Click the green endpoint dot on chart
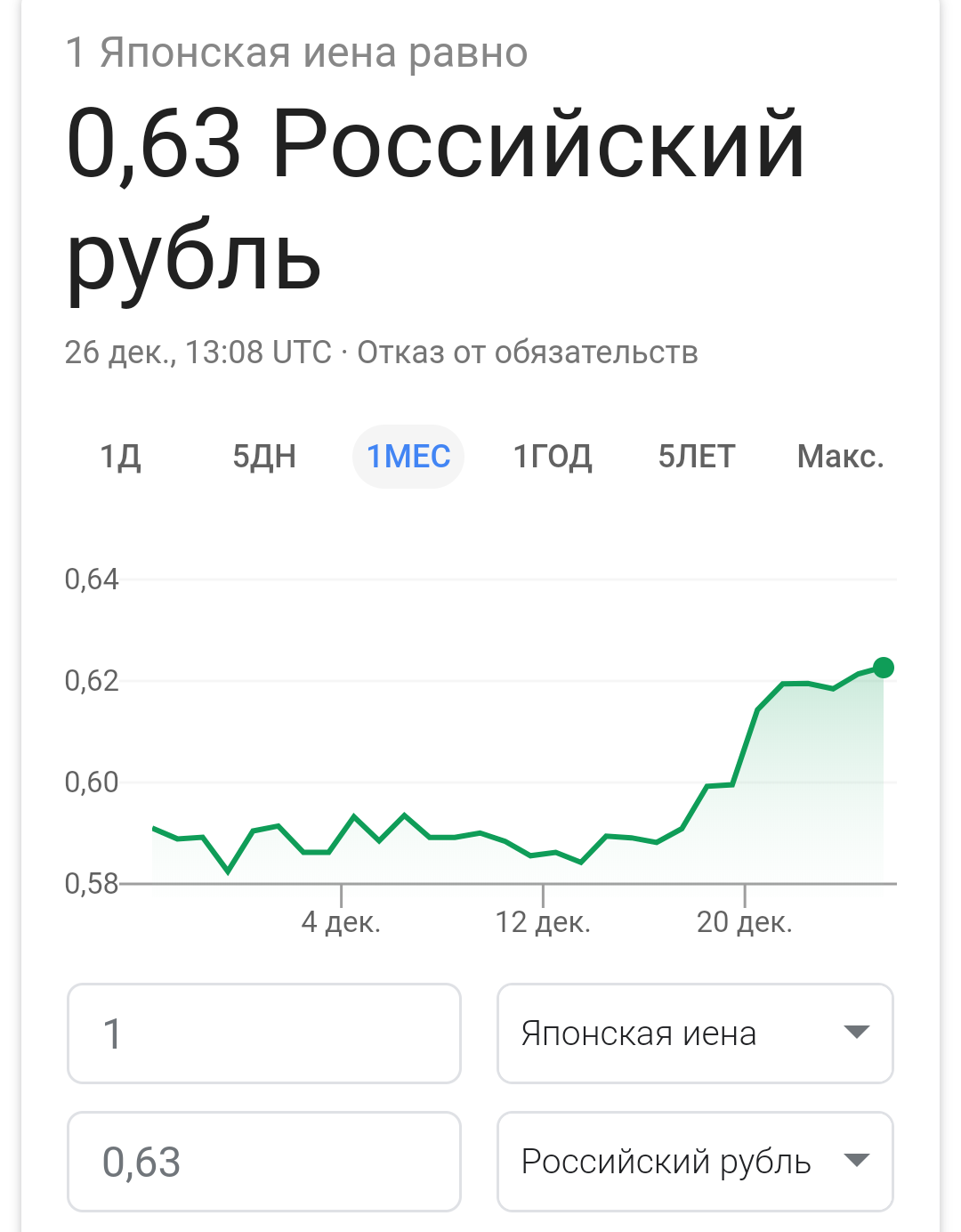This screenshot has width=961, height=1232. [x=884, y=668]
